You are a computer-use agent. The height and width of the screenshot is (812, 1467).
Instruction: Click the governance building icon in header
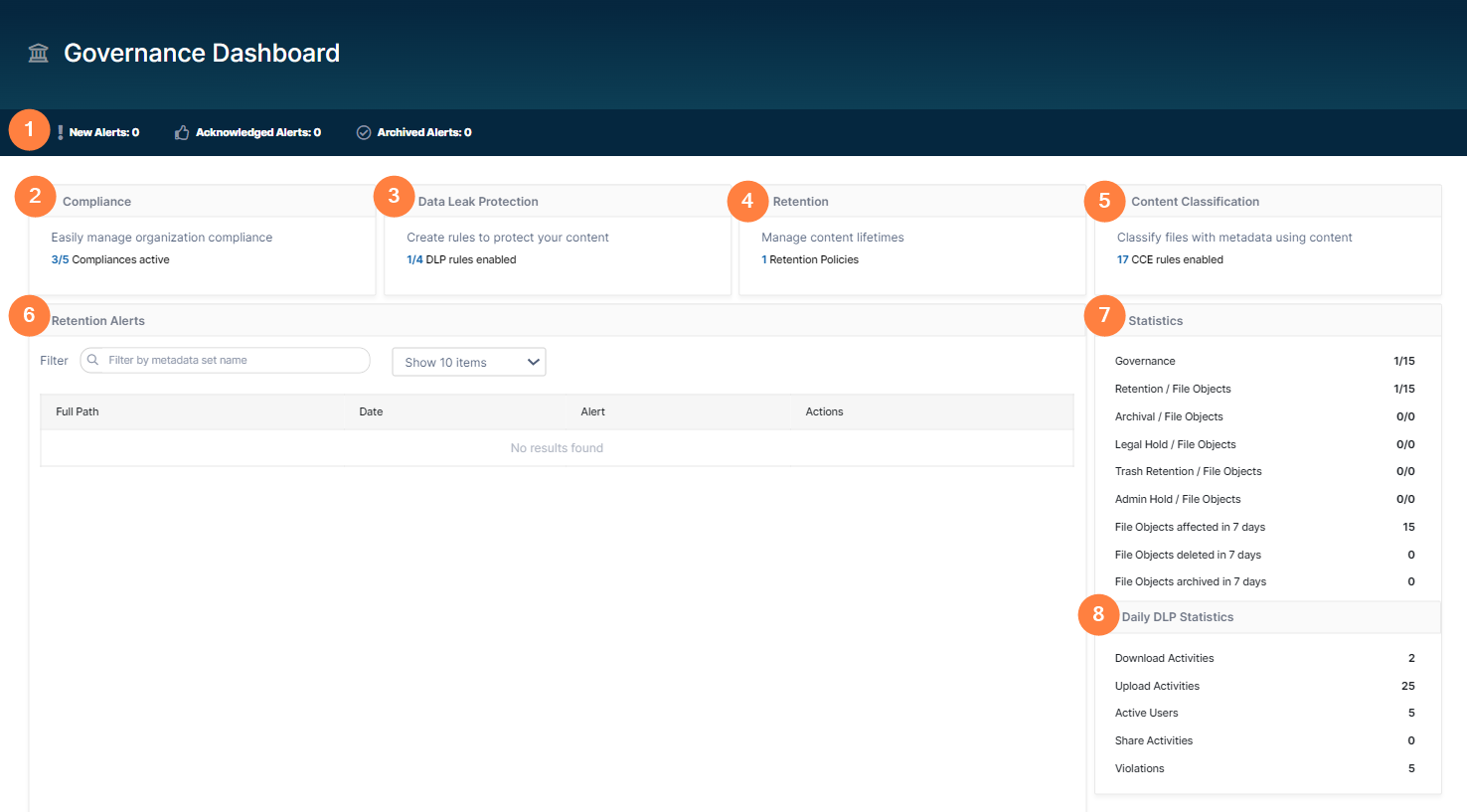tap(39, 53)
